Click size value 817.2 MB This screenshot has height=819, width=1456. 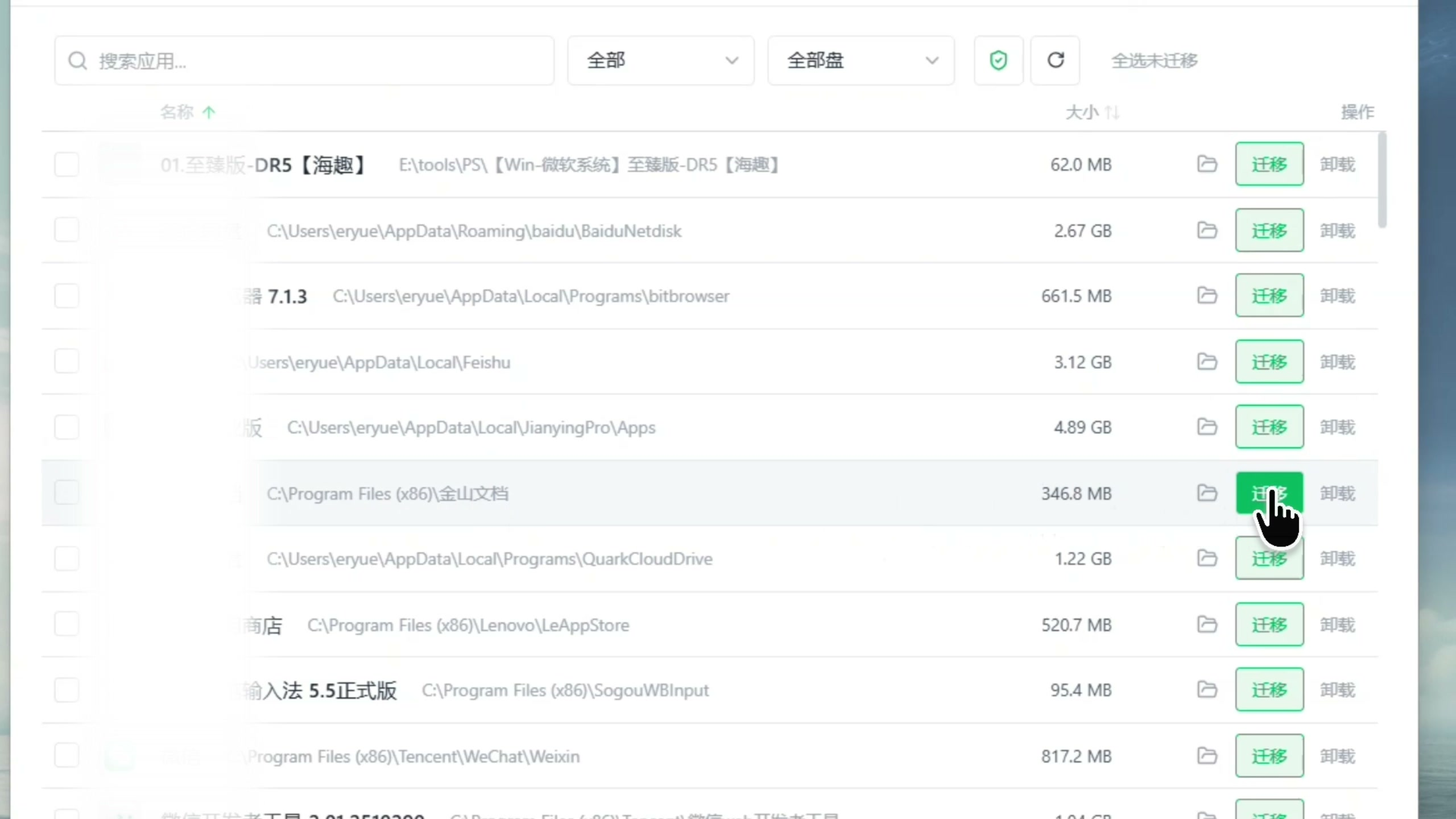tap(1077, 756)
